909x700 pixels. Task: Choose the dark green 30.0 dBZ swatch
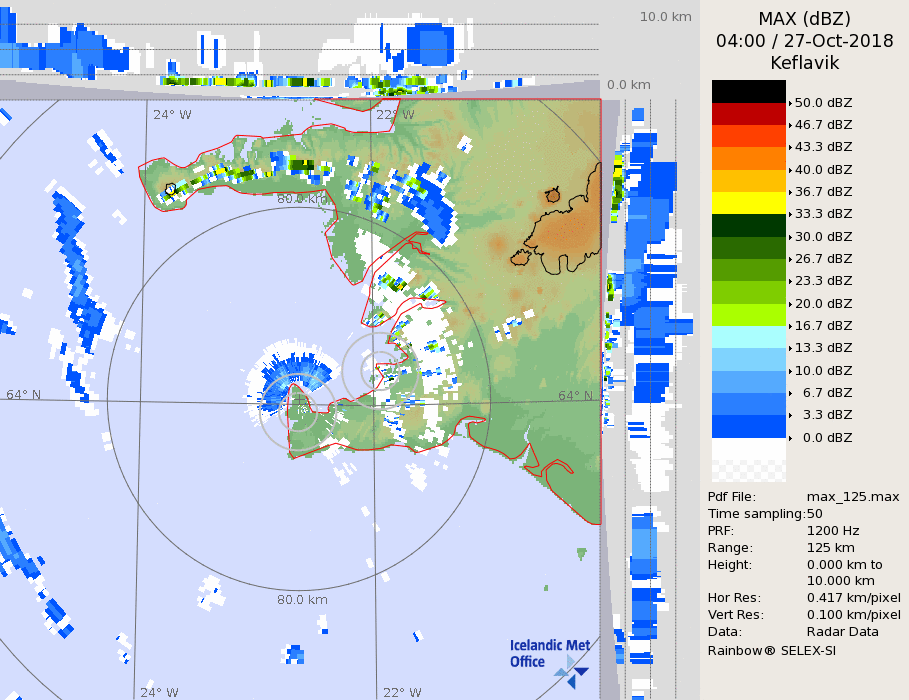point(748,225)
